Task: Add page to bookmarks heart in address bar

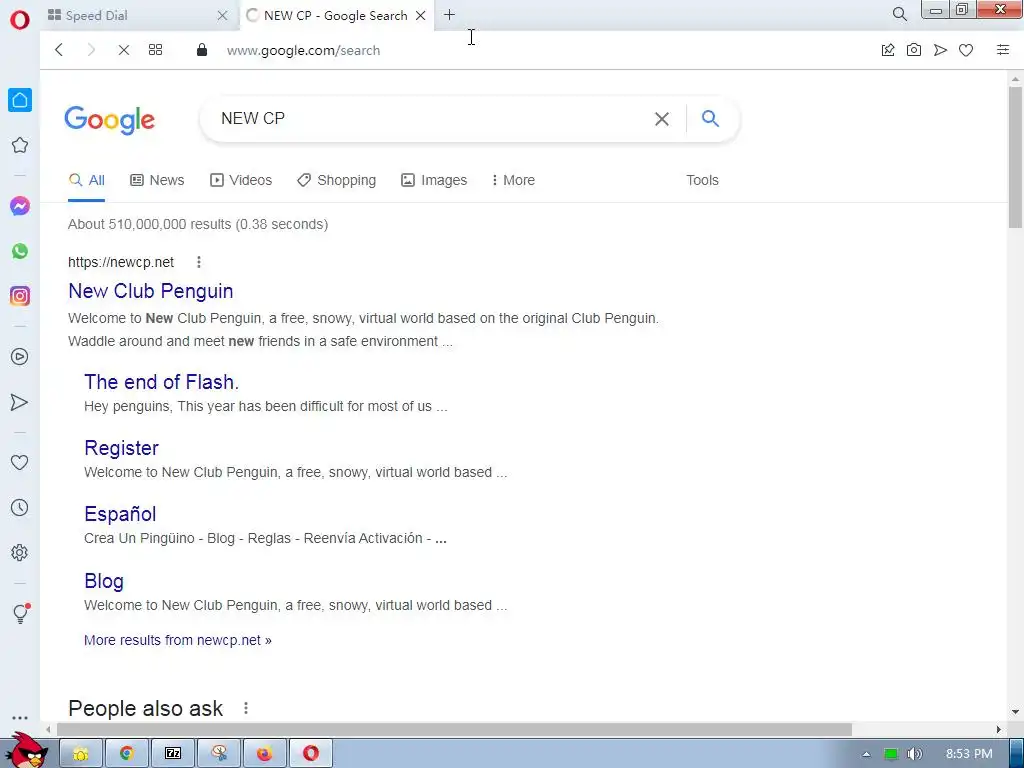Action: point(966,50)
